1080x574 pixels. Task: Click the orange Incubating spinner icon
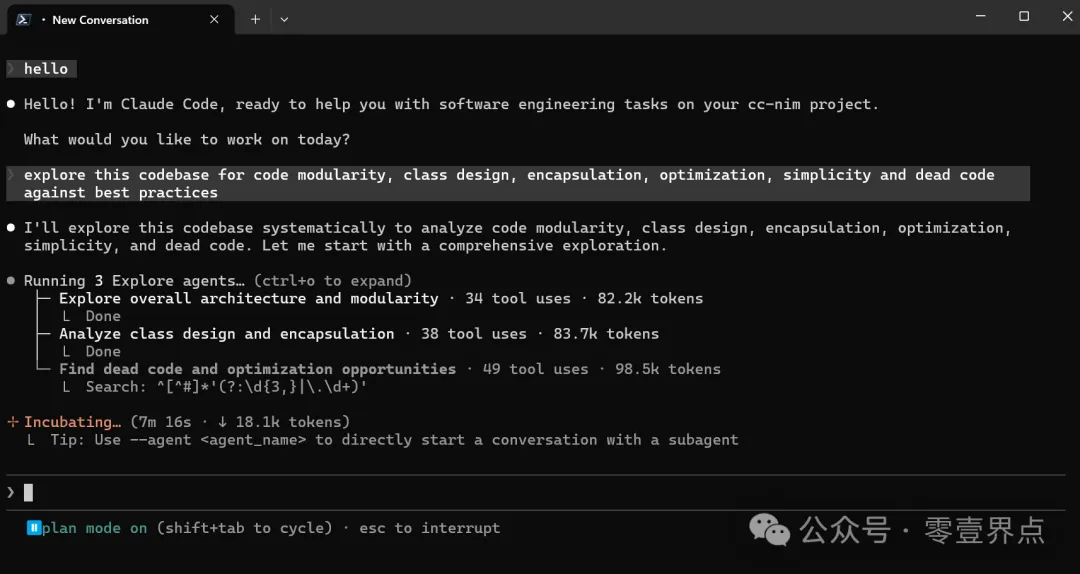[x=12, y=422]
